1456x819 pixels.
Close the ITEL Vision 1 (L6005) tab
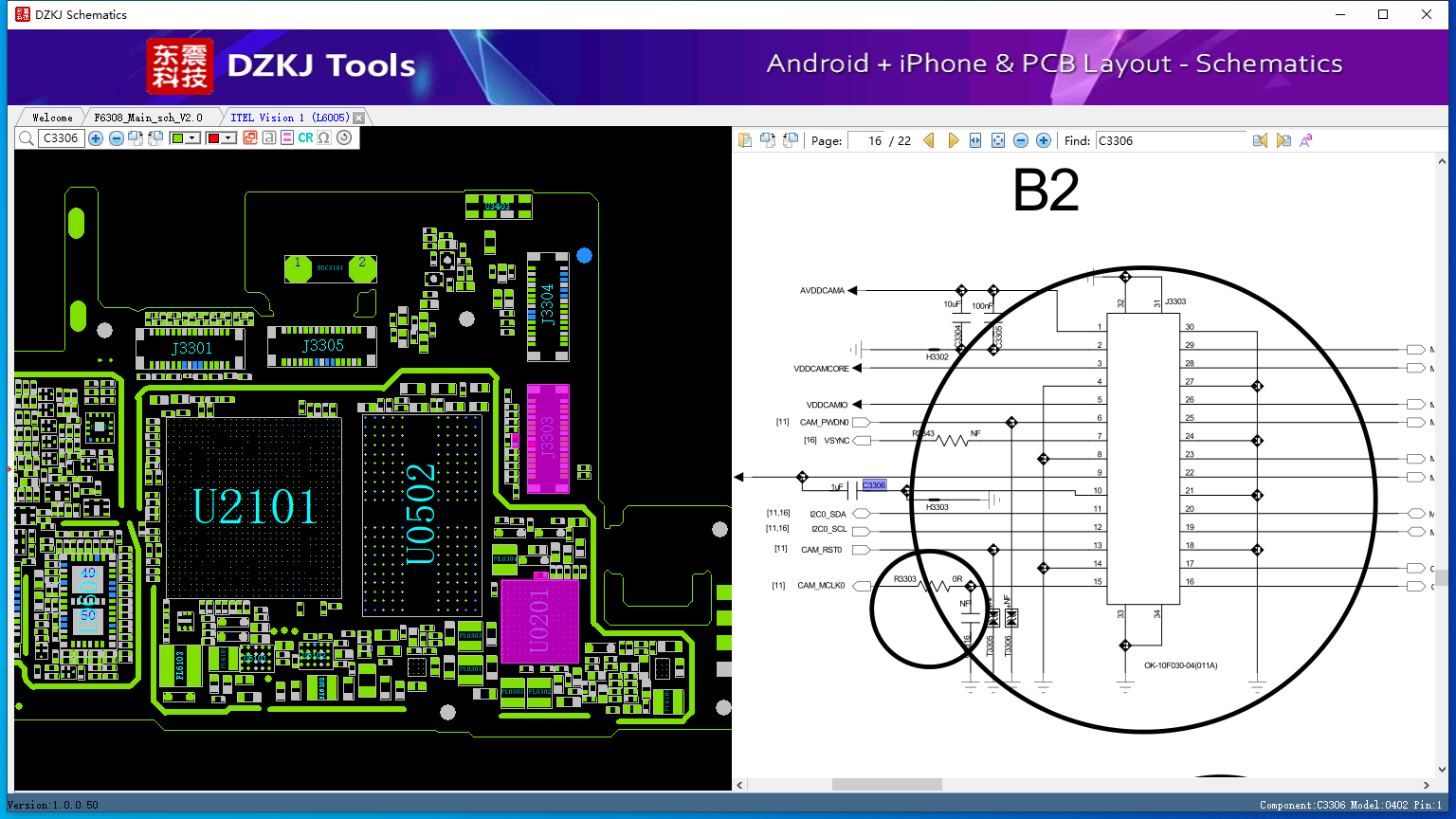(x=358, y=118)
